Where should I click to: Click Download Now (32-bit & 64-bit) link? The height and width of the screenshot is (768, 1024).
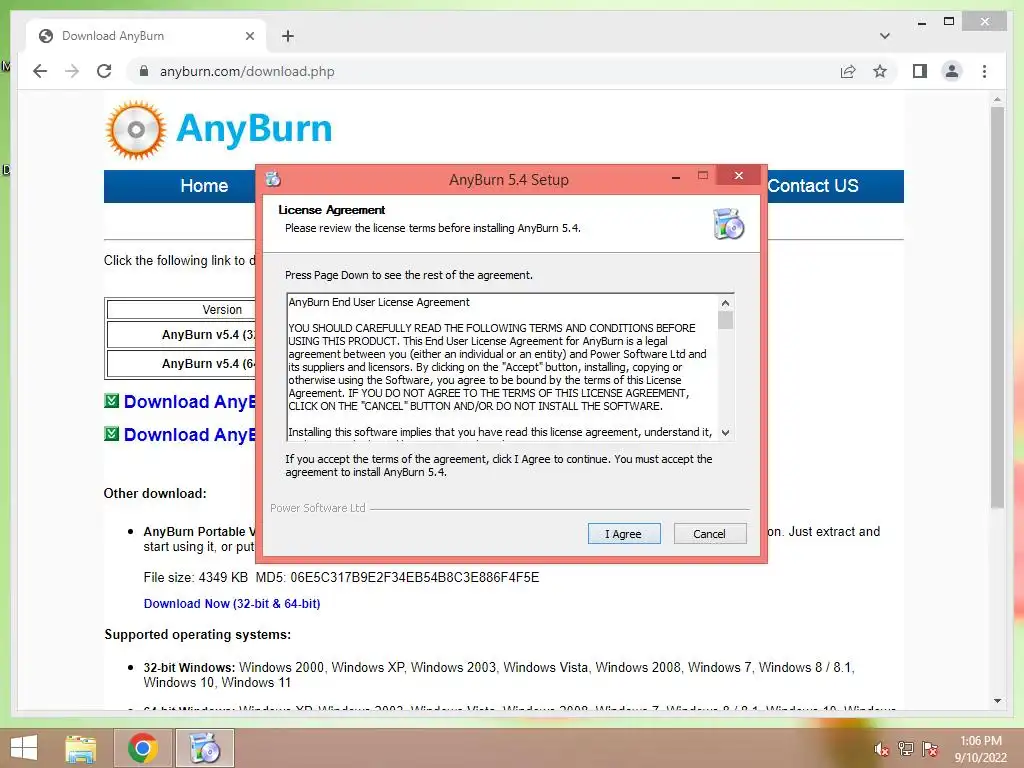(232, 604)
